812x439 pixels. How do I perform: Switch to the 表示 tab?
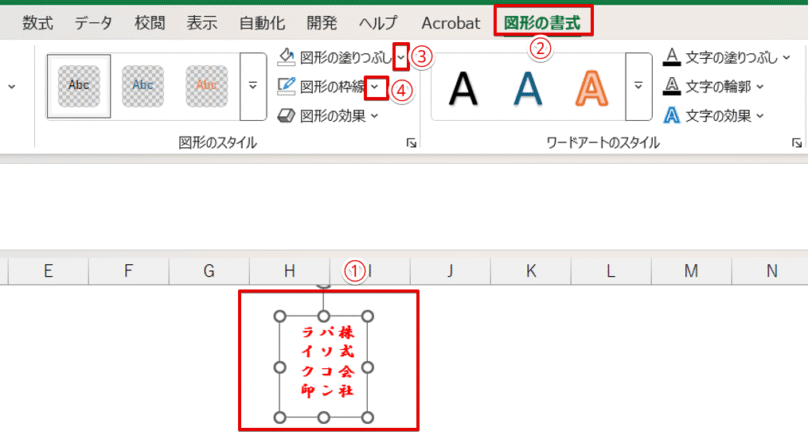pos(202,23)
